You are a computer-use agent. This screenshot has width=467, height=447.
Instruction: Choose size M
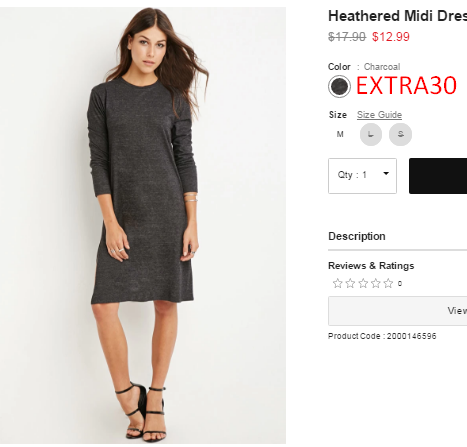point(340,134)
